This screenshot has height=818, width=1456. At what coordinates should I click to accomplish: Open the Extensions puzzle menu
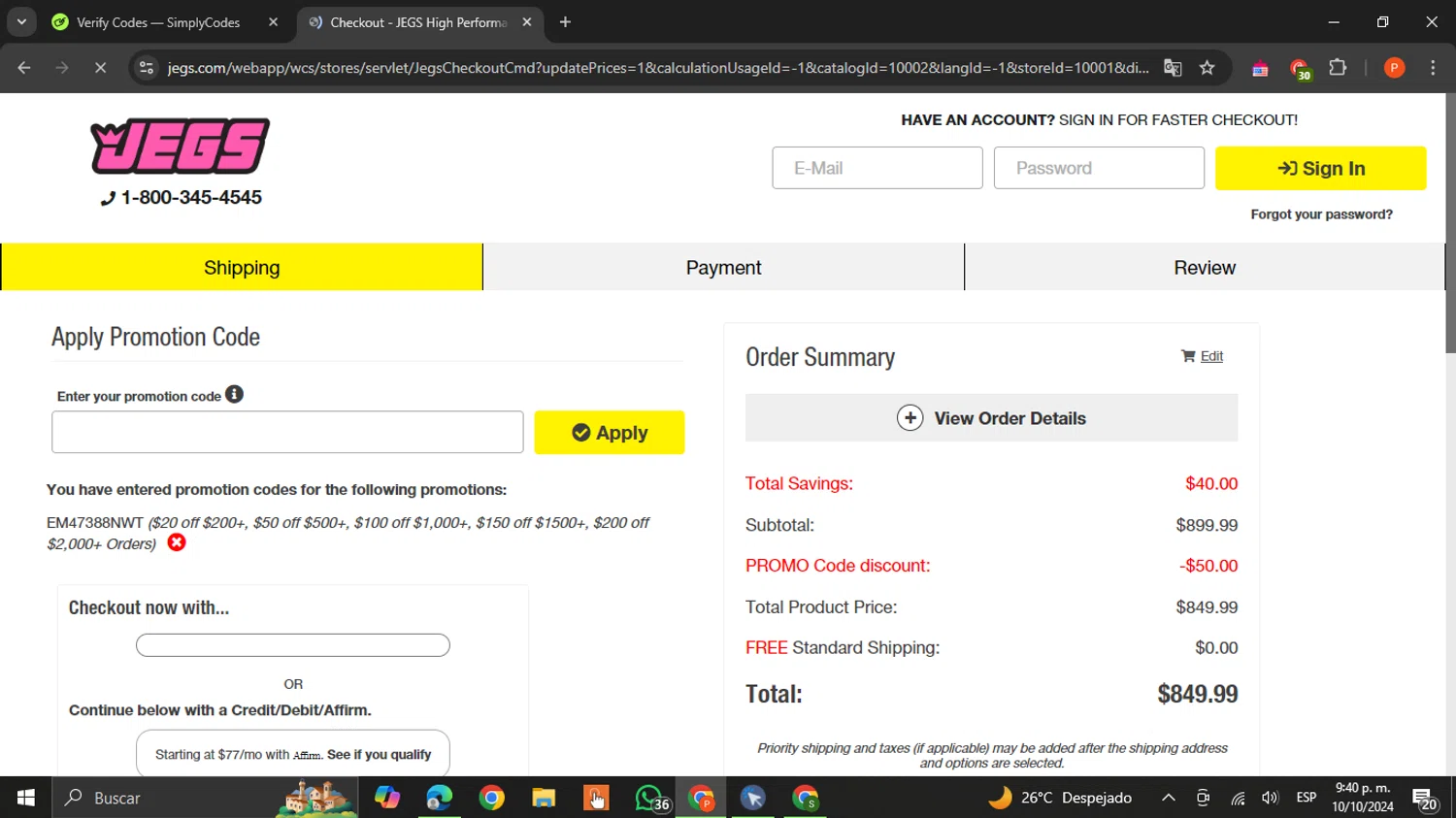click(x=1338, y=67)
